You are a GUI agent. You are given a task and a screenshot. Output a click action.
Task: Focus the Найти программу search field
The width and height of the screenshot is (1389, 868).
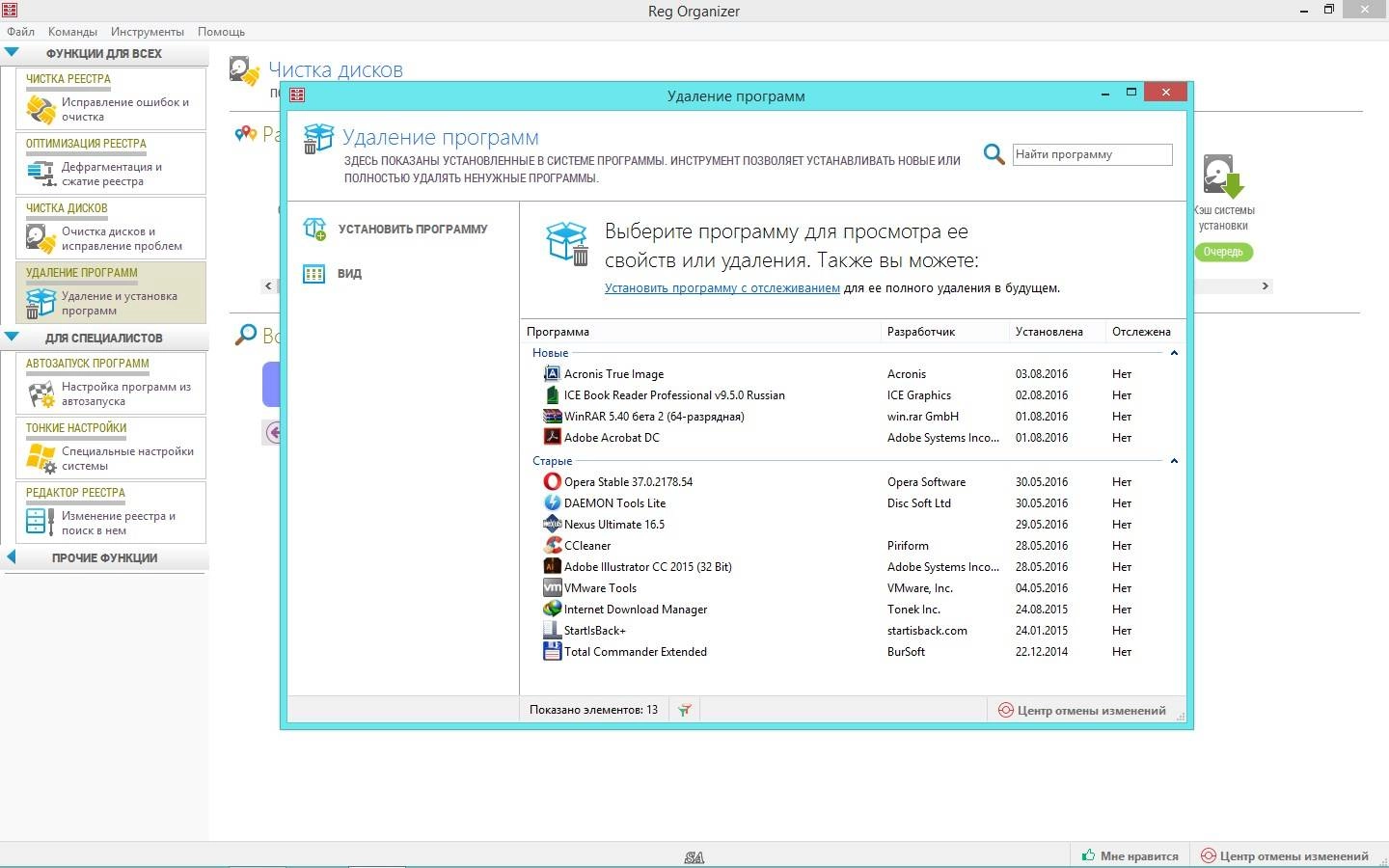point(1092,154)
